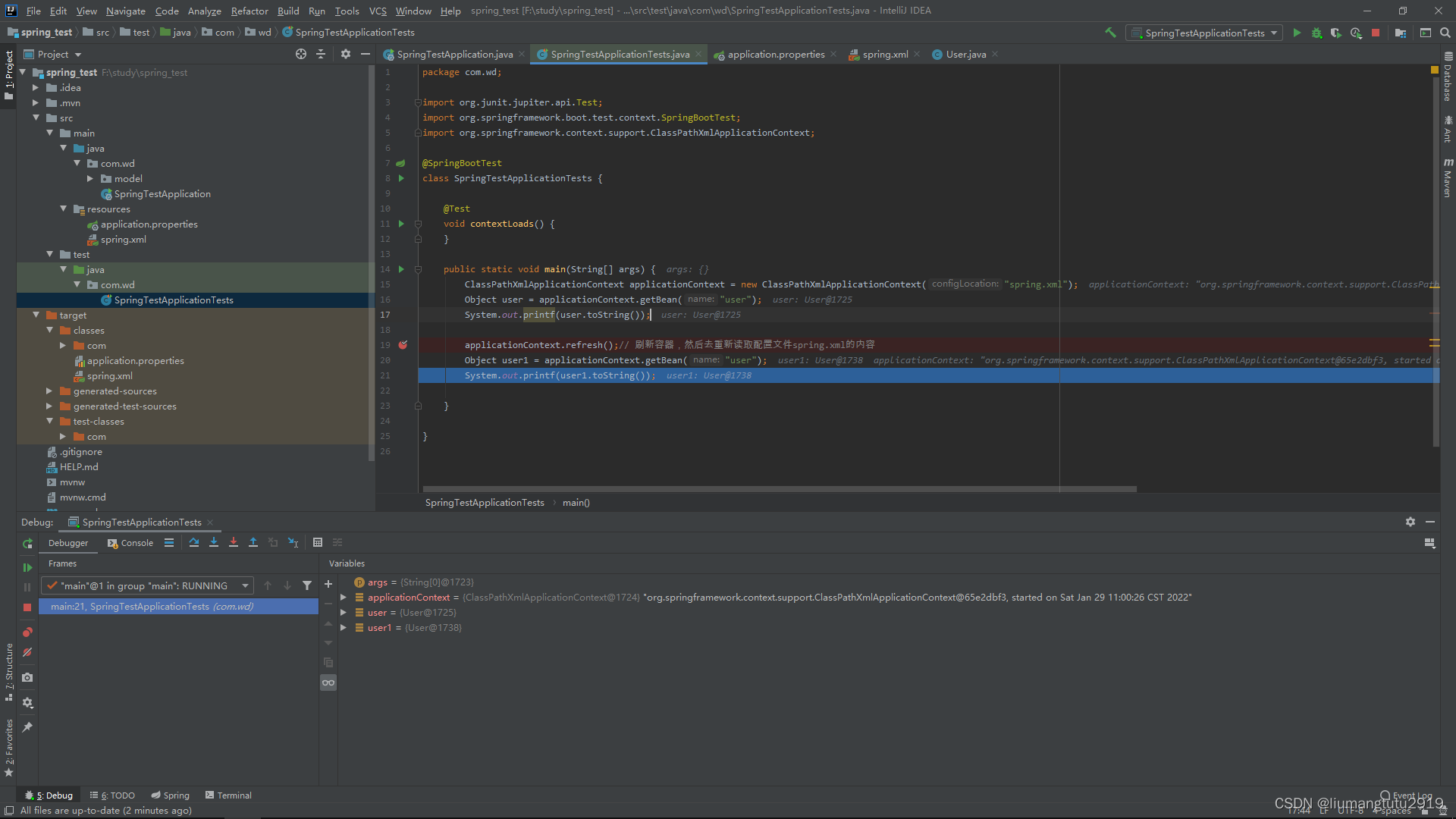The image size is (1456, 819).
Task: Click the Evaluate Expression calculator icon
Action: tap(318, 542)
